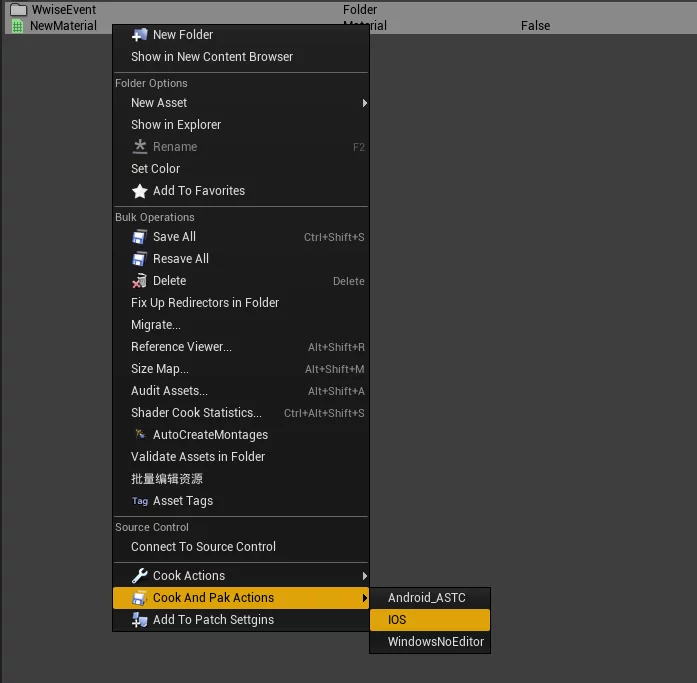The height and width of the screenshot is (683, 697).
Task: Choose Android_ASTC cook platform
Action: [x=427, y=598]
